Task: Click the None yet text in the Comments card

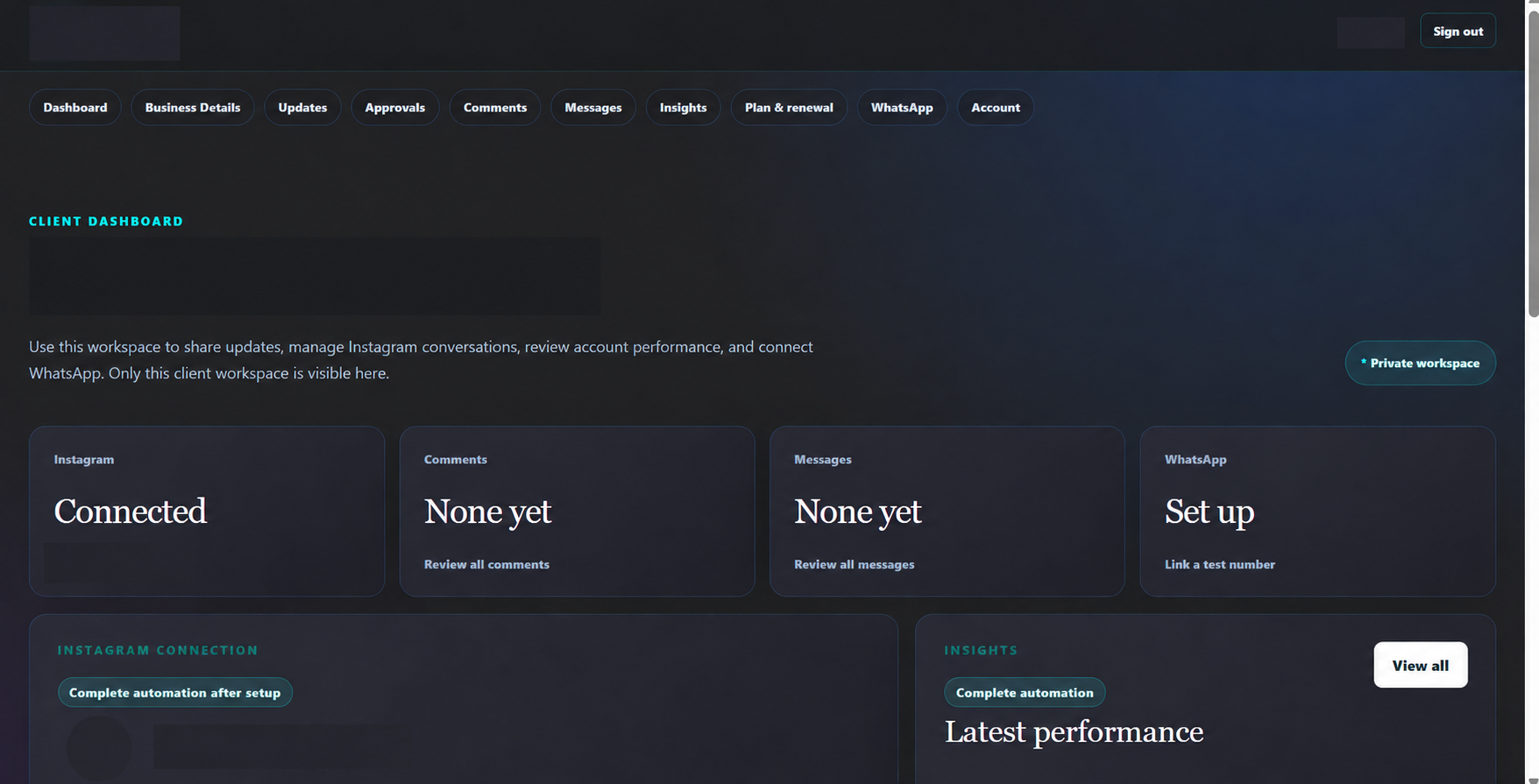Action: click(488, 511)
